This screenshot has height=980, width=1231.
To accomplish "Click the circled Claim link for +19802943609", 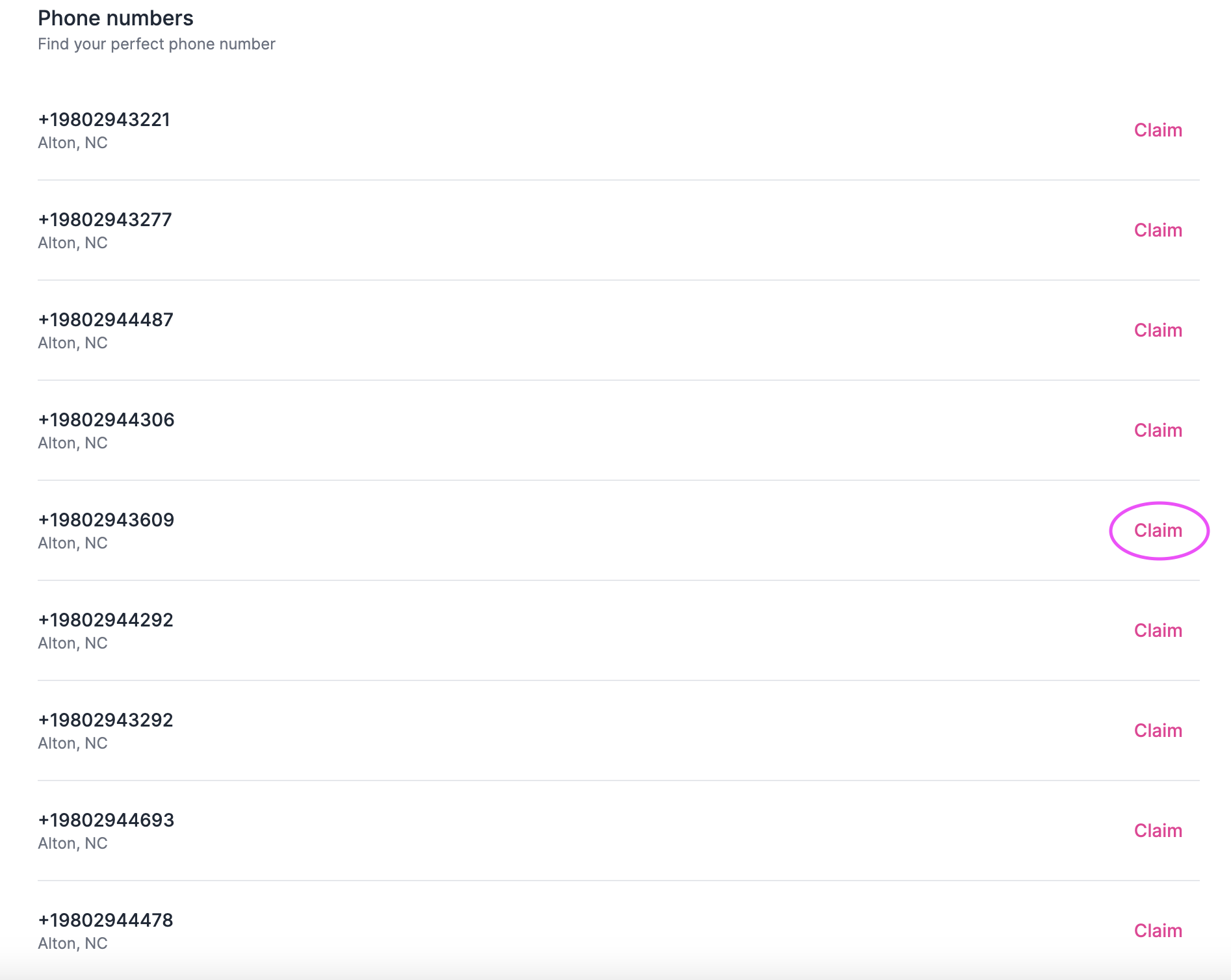I will click(1158, 530).
